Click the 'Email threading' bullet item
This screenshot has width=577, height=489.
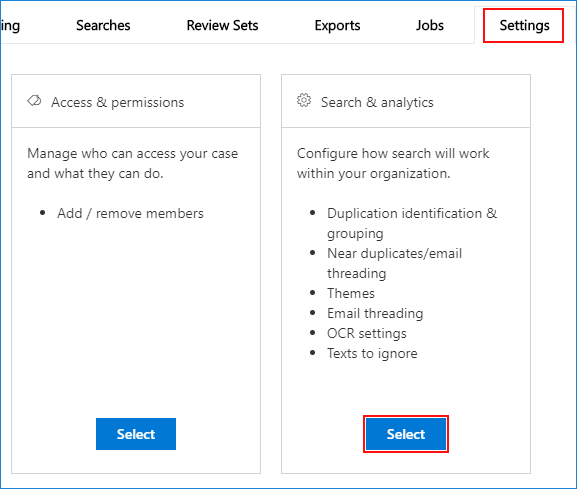(x=375, y=313)
